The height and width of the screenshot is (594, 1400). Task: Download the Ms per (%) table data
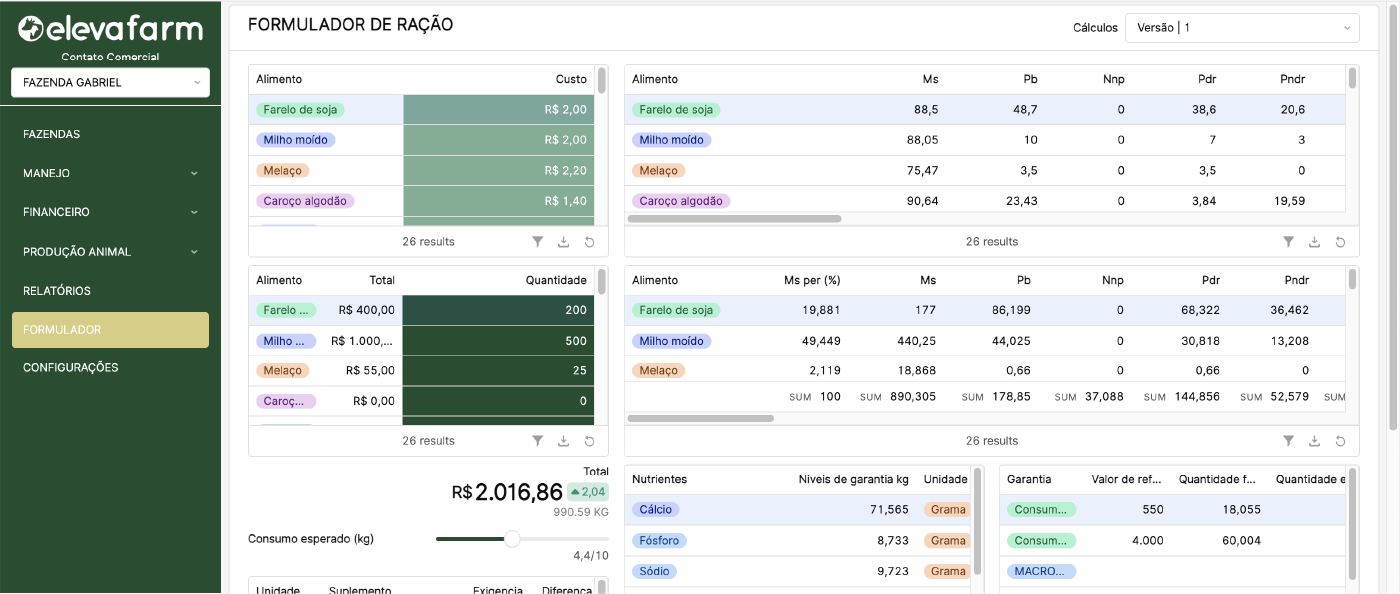point(1314,441)
